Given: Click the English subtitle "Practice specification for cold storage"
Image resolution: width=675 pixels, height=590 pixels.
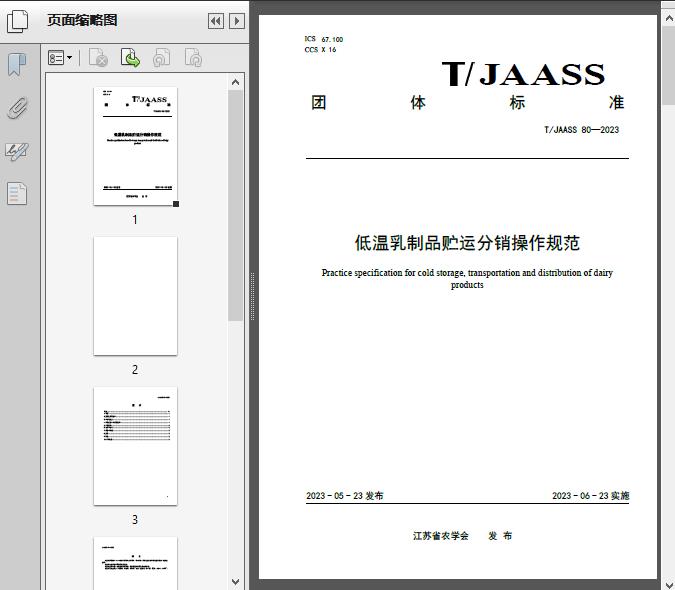Looking at the screenshot, I should 393,272.
